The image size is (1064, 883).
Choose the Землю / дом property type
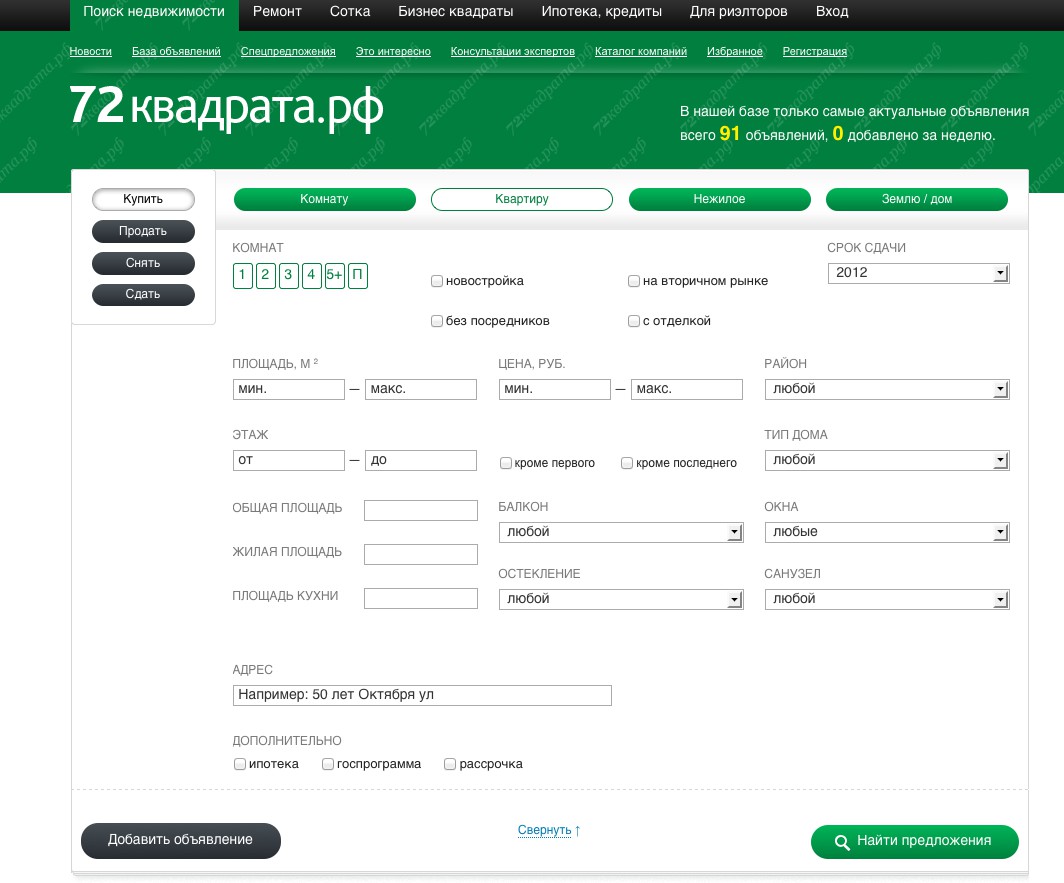[x=917, y=200]
